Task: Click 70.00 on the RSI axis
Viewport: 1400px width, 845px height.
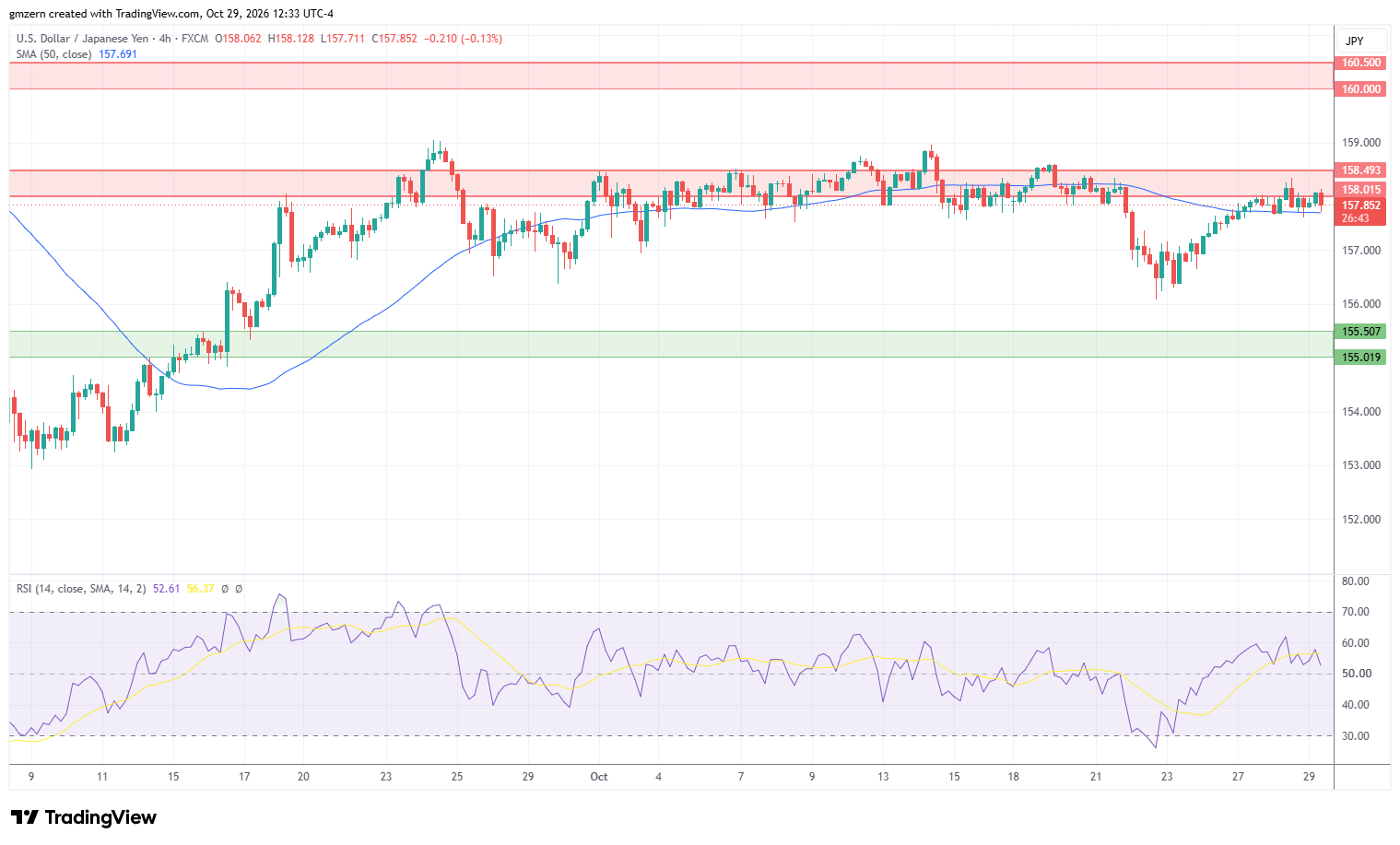Action: coord(1356,612)
